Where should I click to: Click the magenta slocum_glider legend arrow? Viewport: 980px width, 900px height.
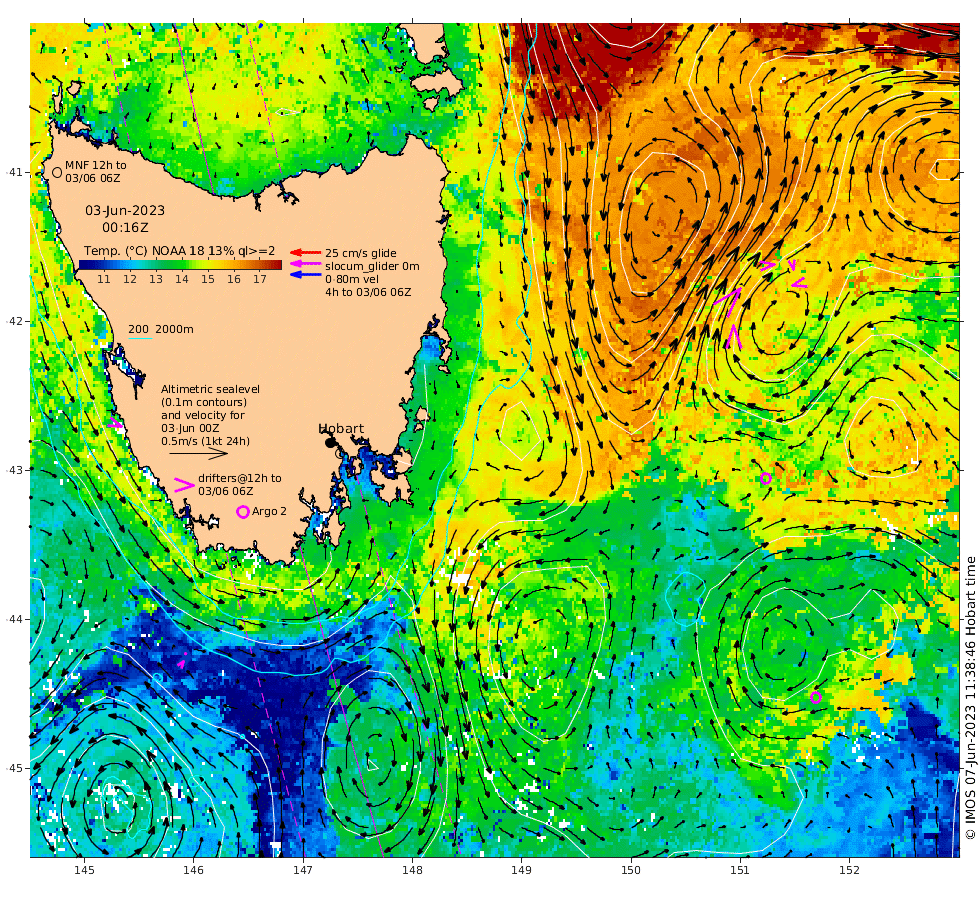point(306,264)
